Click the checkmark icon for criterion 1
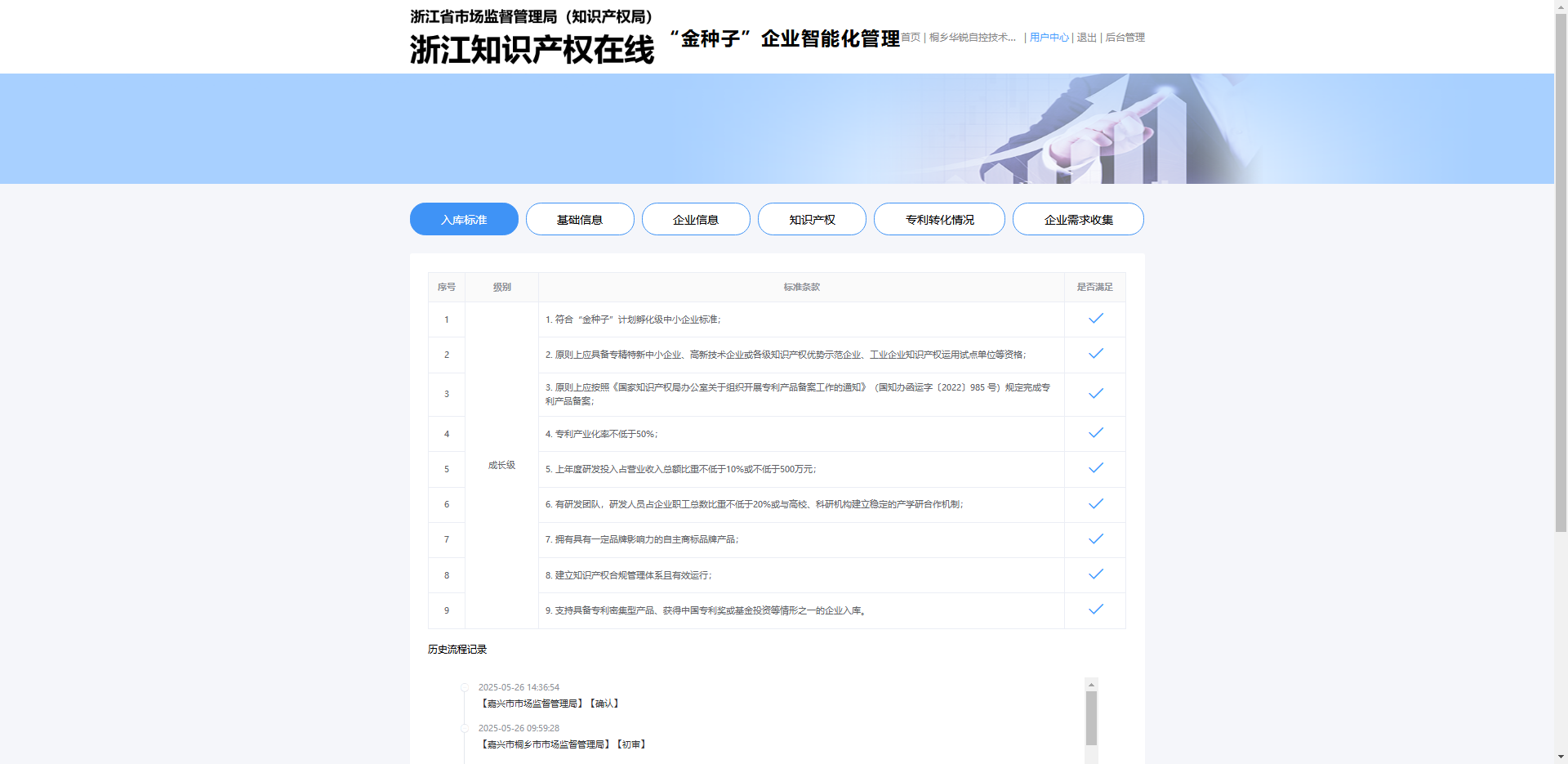This screenshot has width=1568, height=764. (1095, 319)
